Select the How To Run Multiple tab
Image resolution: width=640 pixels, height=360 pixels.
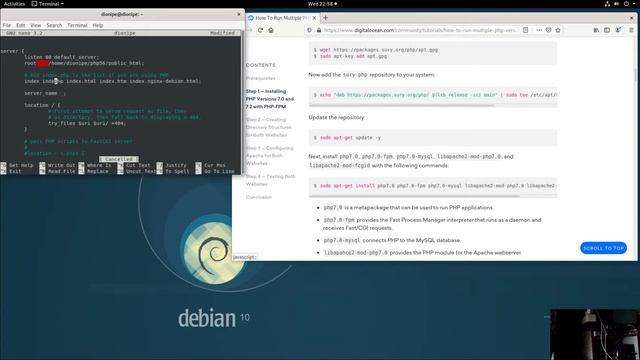tap(282, 18)
